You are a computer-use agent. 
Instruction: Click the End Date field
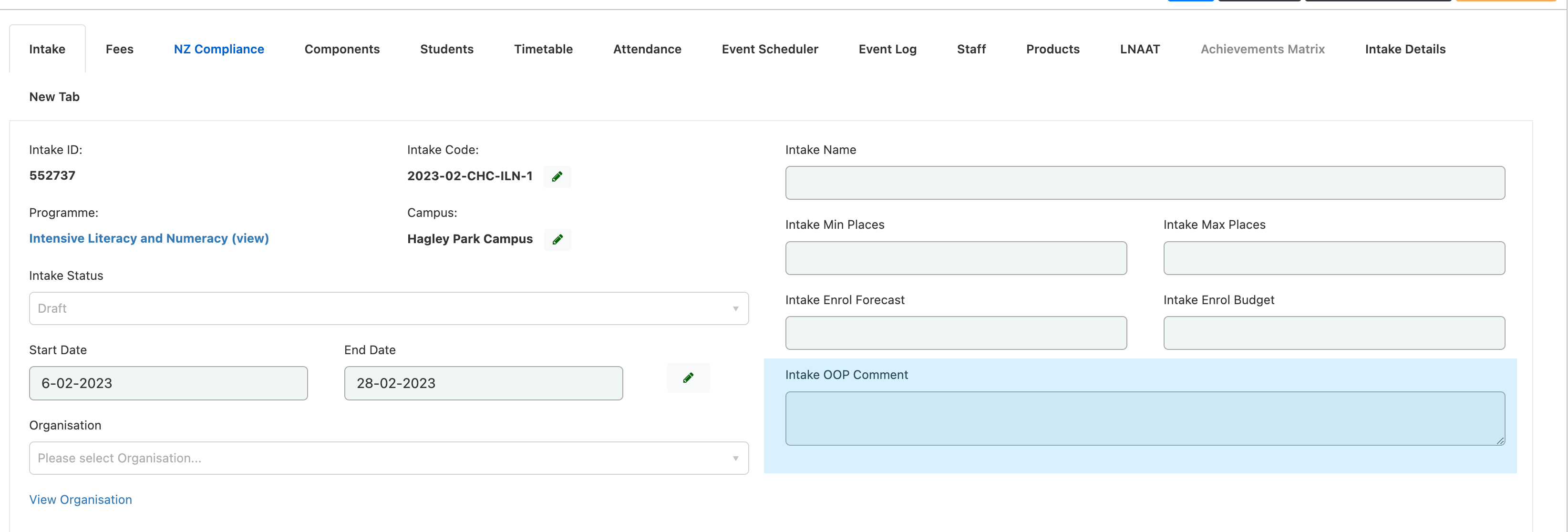[x=483, y=383]
